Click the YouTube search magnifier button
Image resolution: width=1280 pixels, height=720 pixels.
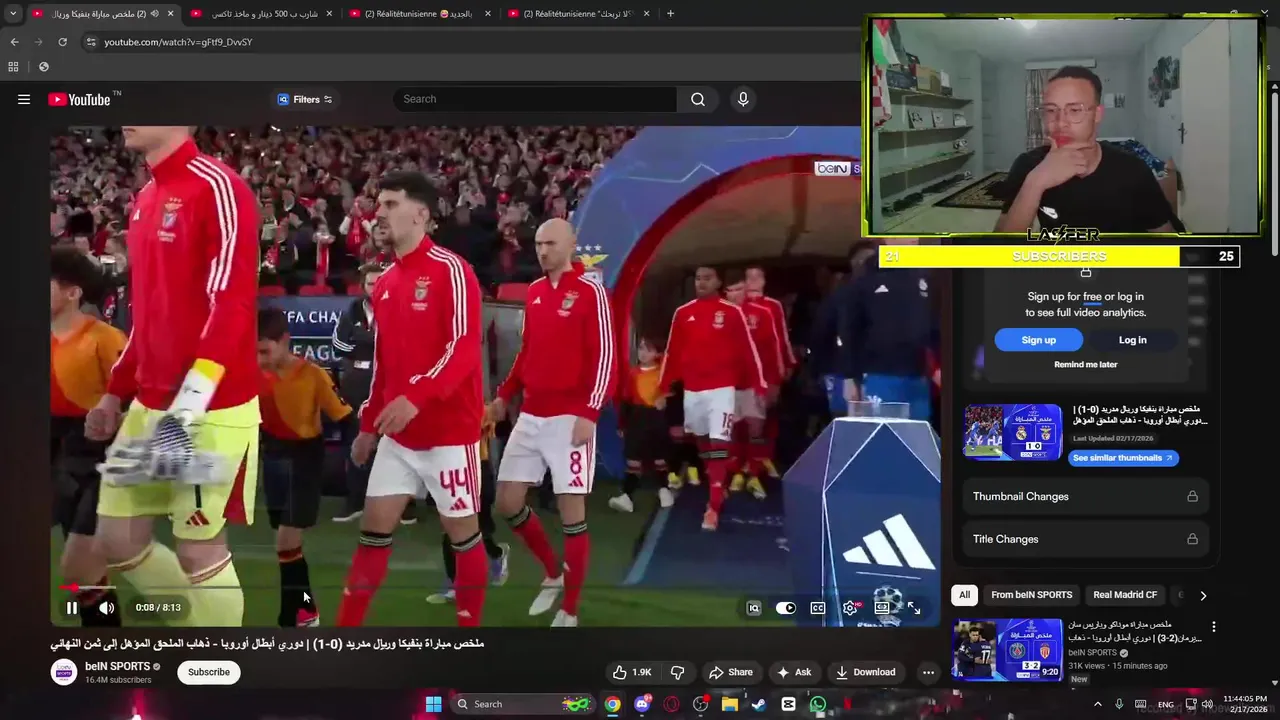(698, 99)
